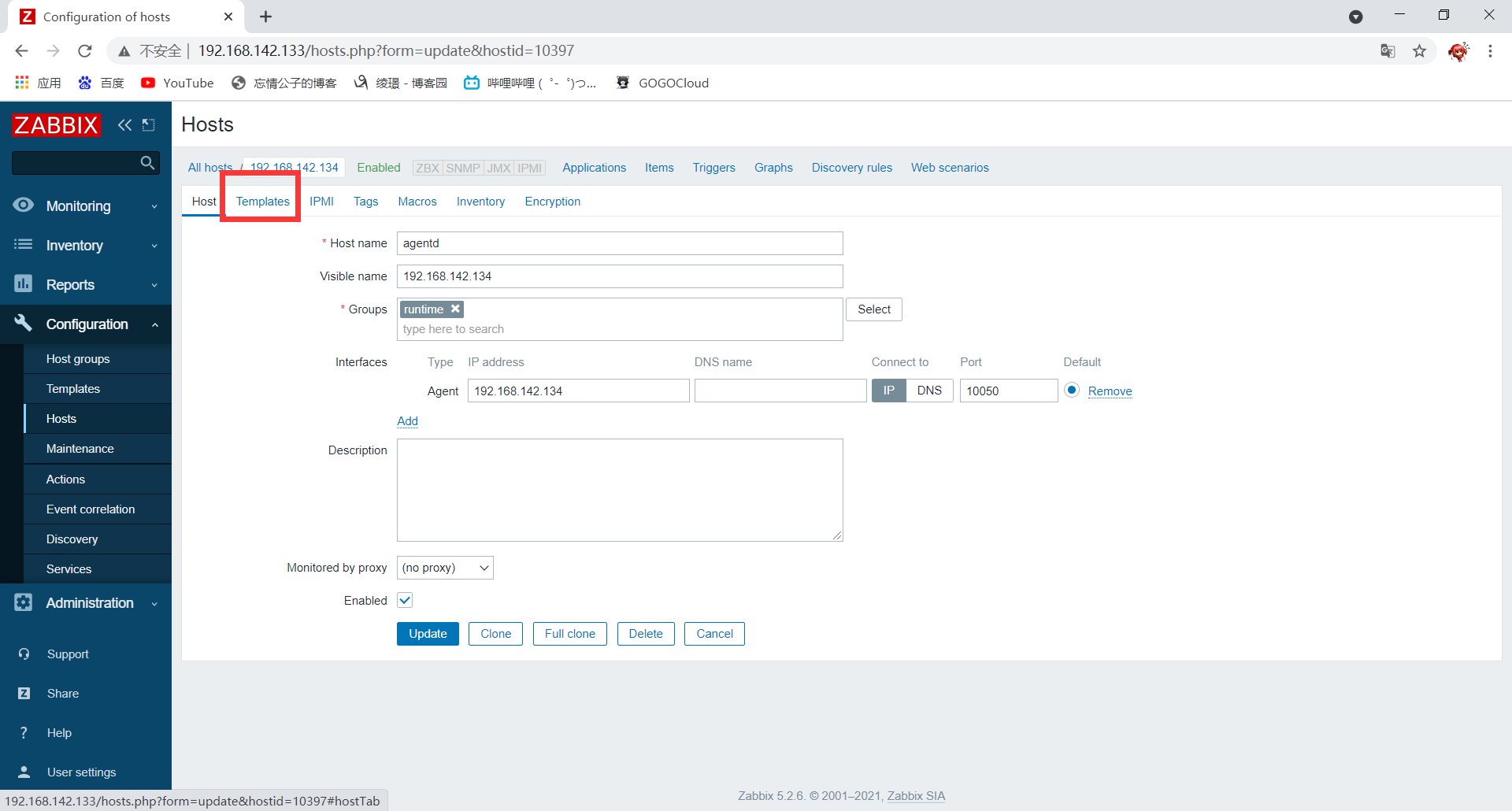
Task: Click the Update button
Action: [428, 634]
